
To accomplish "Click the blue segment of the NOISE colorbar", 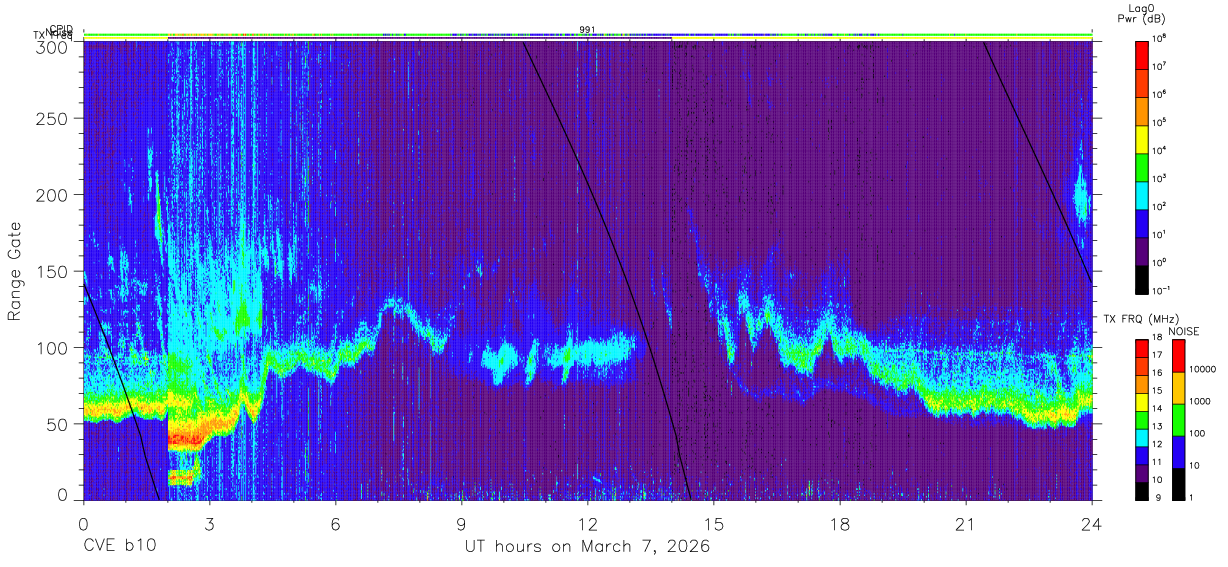I will click(x=1178, y=450).
